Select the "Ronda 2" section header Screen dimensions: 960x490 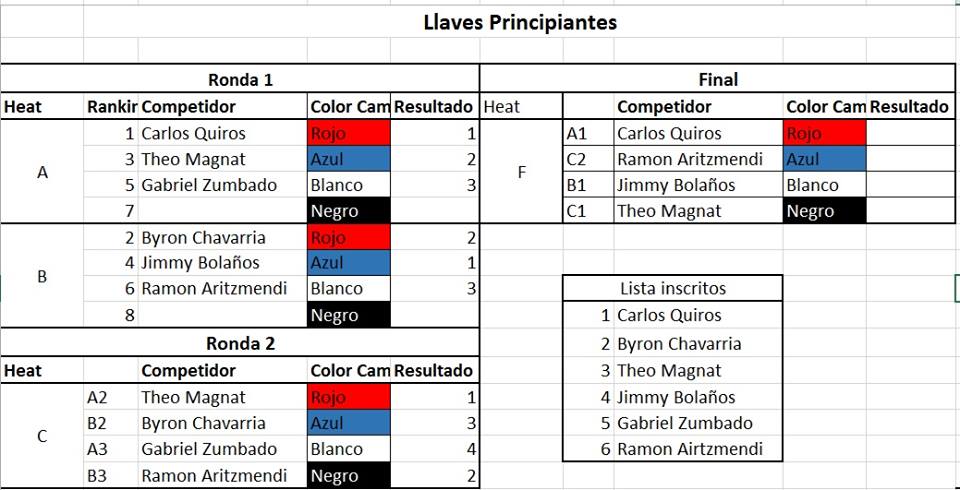240,344
